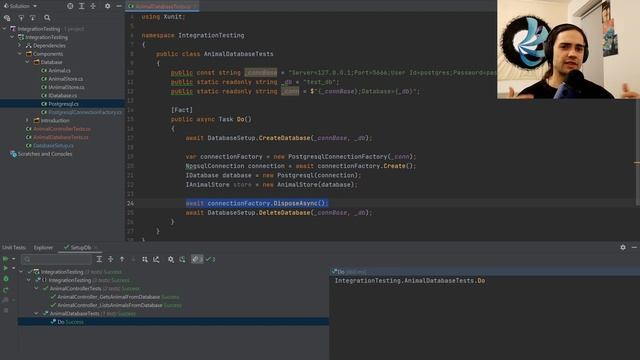The width and height of the screenshot is (640, 360).
Task: Stop the unit test execution
Action: pos(6,310)
